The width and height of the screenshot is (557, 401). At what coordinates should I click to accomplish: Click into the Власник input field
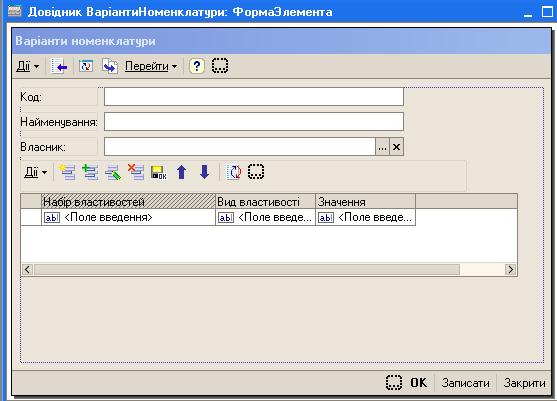240,147
